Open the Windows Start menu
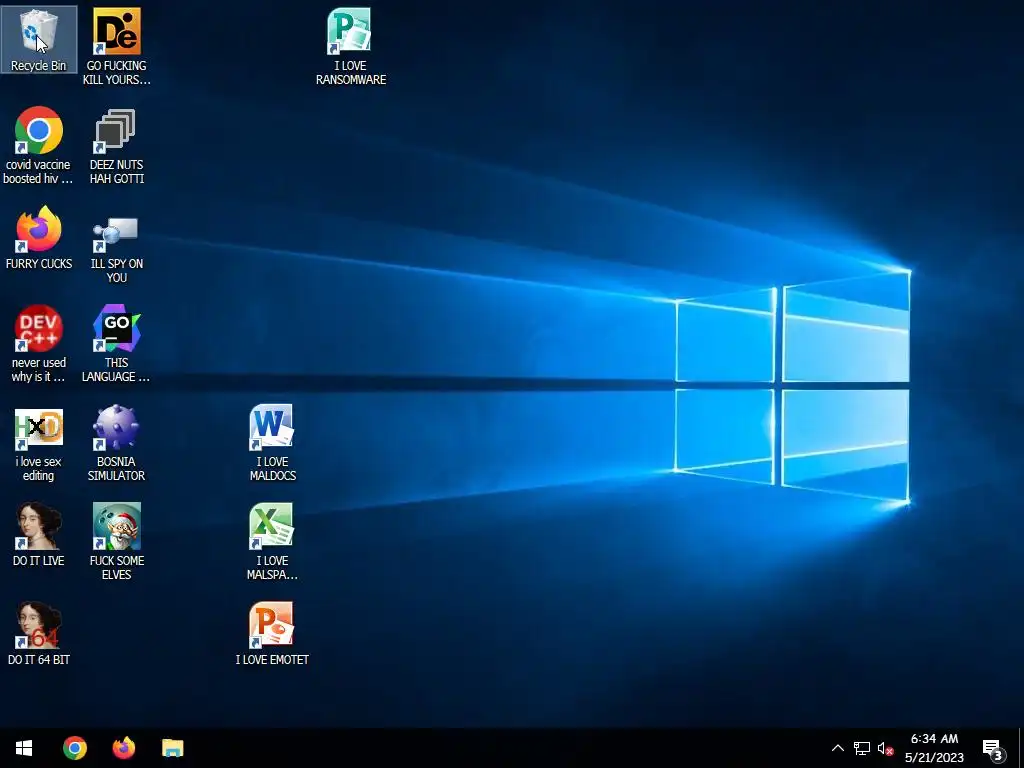This screenshot has width=1024, height=768. click(x=24, y=748)
